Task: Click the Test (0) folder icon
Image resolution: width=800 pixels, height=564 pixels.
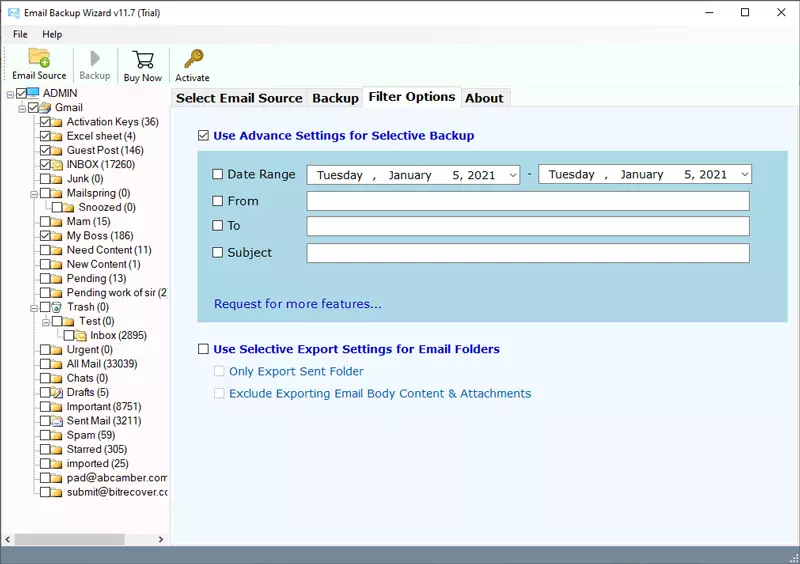Action: pyautogui.click(x=68, y=322)
